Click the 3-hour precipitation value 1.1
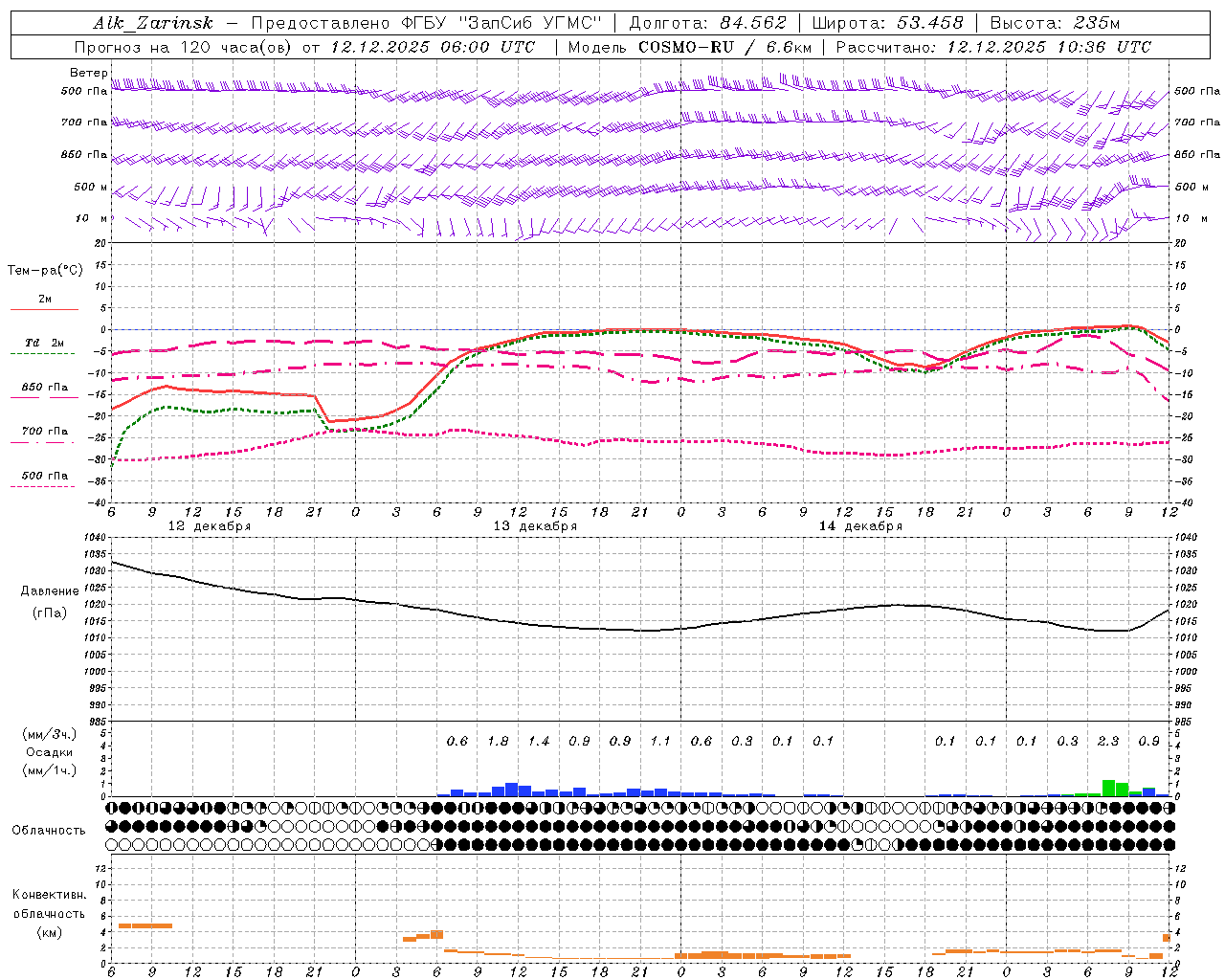 [660, 741]
